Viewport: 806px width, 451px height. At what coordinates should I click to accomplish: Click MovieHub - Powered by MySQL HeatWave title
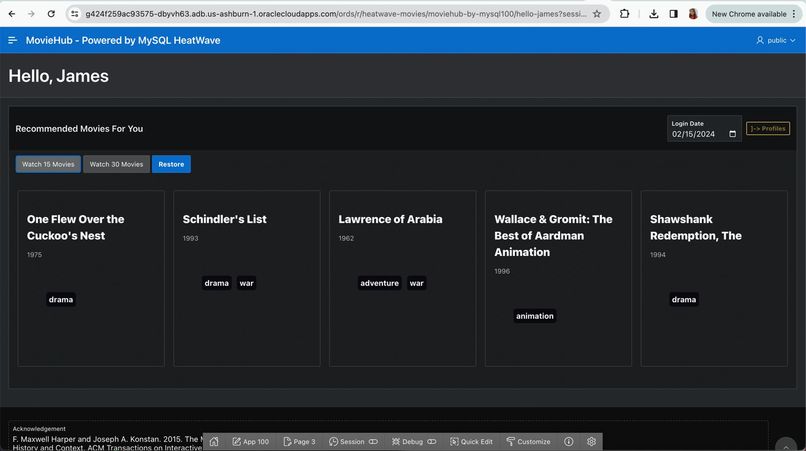(x=123, y=40)
